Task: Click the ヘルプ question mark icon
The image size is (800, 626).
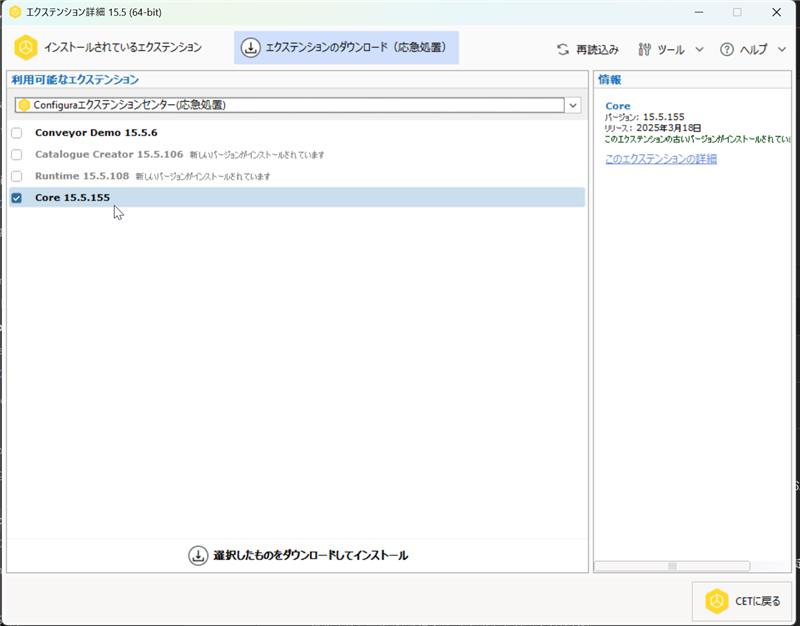Action: pyautogui.click(x=727, y=49)
